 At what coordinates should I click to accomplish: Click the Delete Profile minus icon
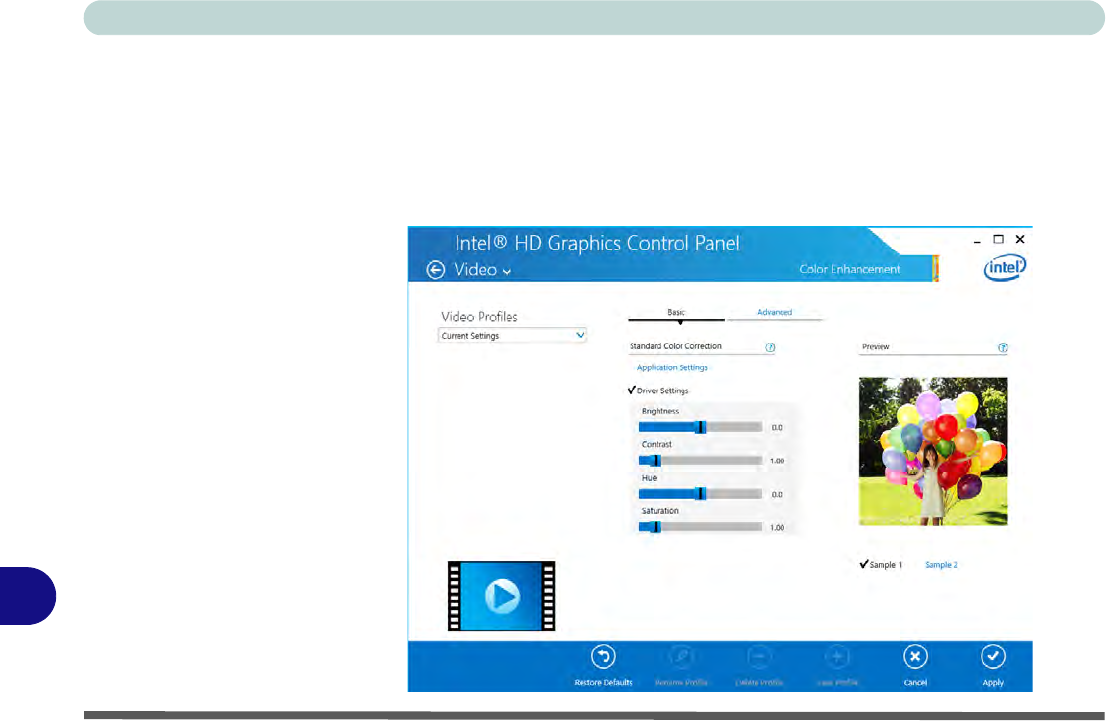759,657
